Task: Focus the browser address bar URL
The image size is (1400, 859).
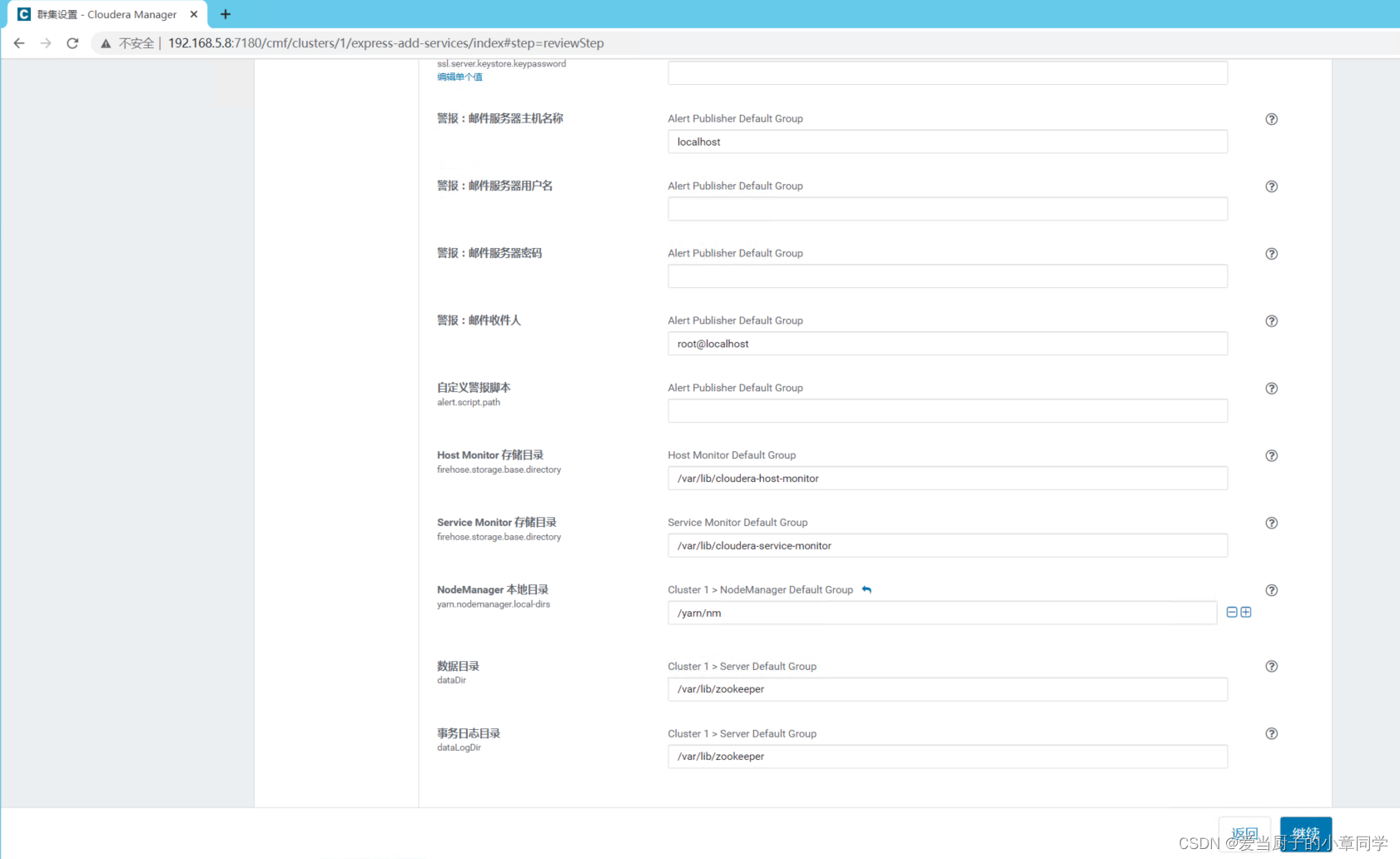Action: 386,43
